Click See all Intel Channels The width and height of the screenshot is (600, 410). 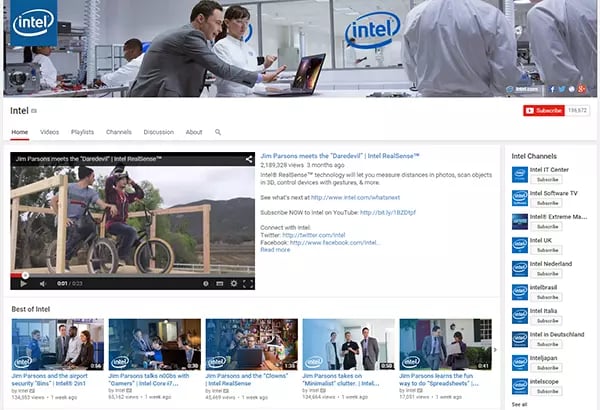519,405
